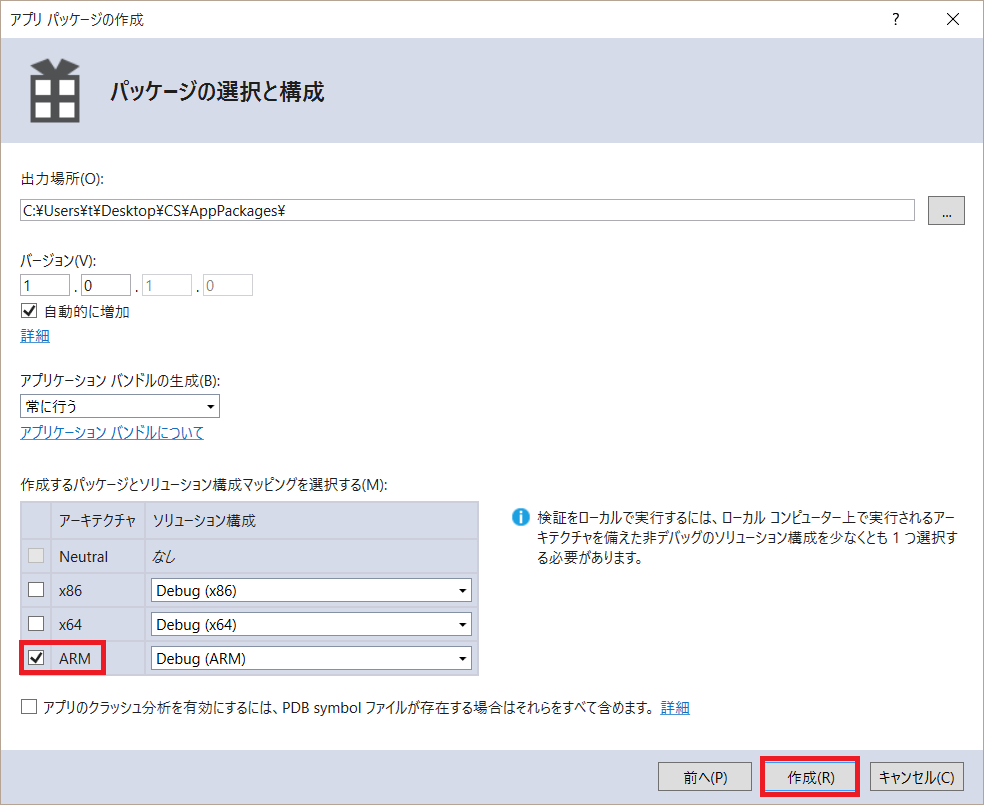
Task: Click the 作成(R) button
Action: click(810, 777)
